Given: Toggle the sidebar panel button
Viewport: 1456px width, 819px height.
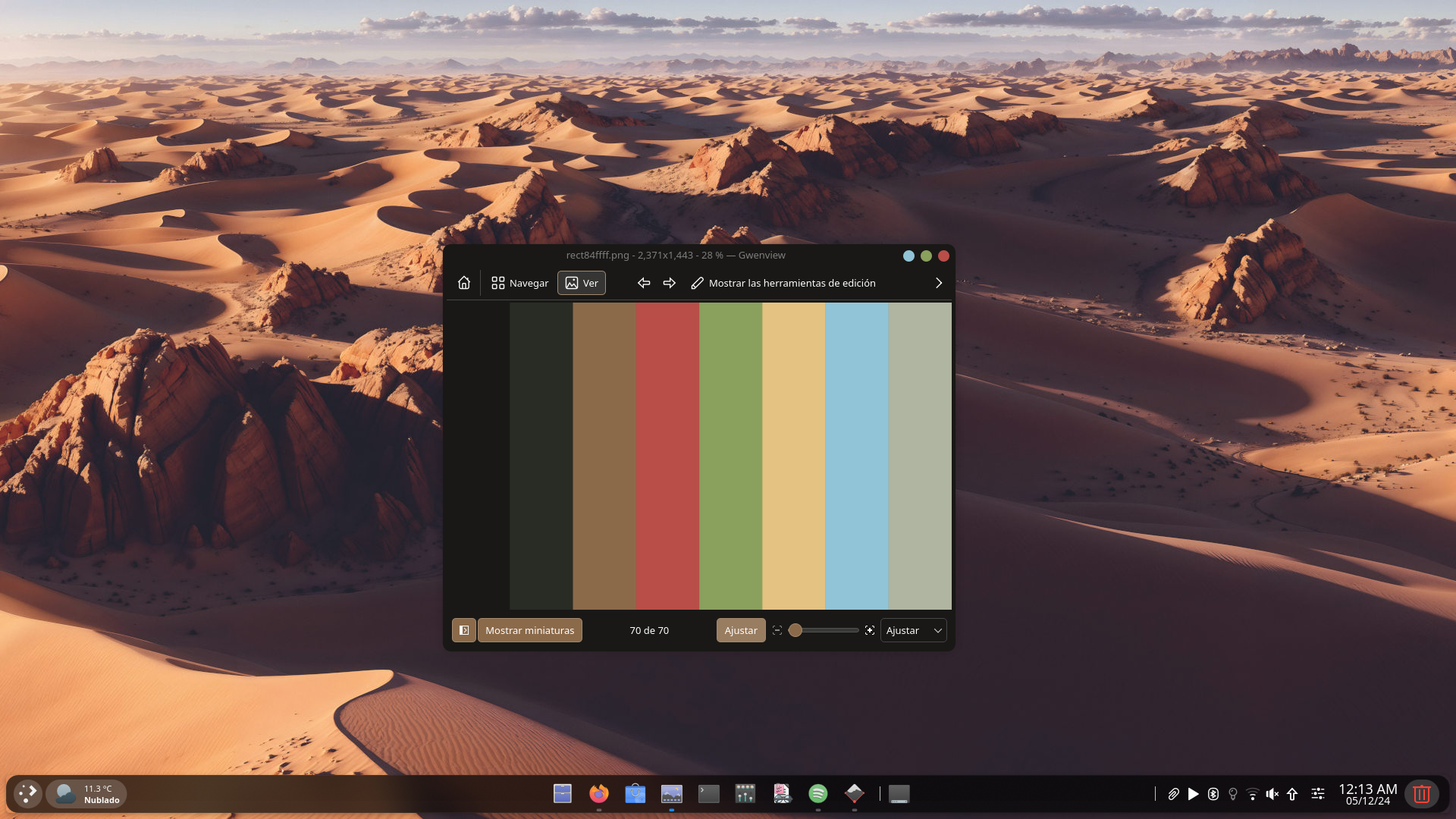Looking at the screenshot, I should 464,630.
